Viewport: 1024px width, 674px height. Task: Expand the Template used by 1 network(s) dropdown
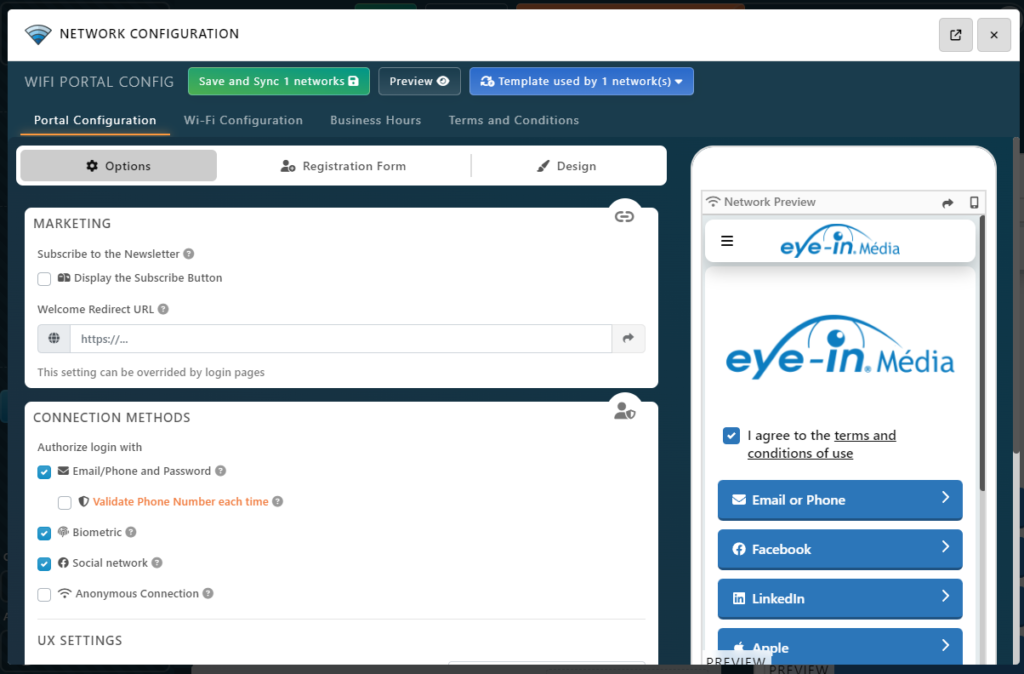pos(581,81)
